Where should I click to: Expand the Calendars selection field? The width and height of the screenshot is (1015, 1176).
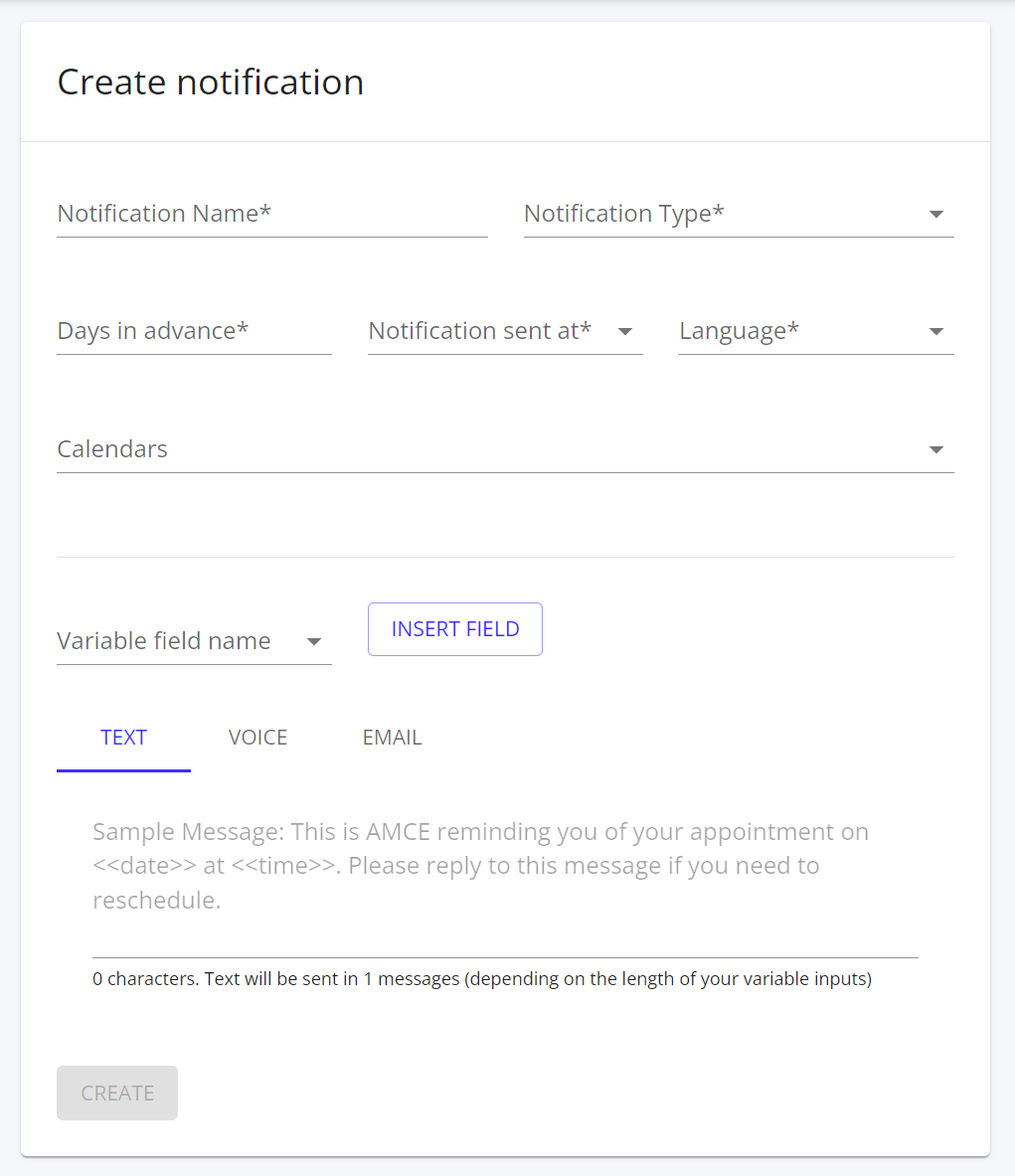click(x=487, y=449)
